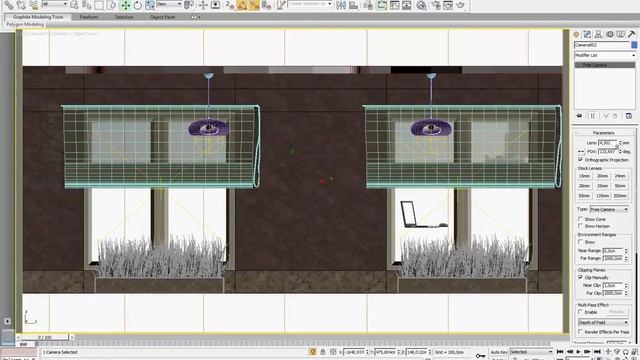Click the Configure Modifier Sets icon
This screenshot has width=640, height=360.
tap(629, 116)
